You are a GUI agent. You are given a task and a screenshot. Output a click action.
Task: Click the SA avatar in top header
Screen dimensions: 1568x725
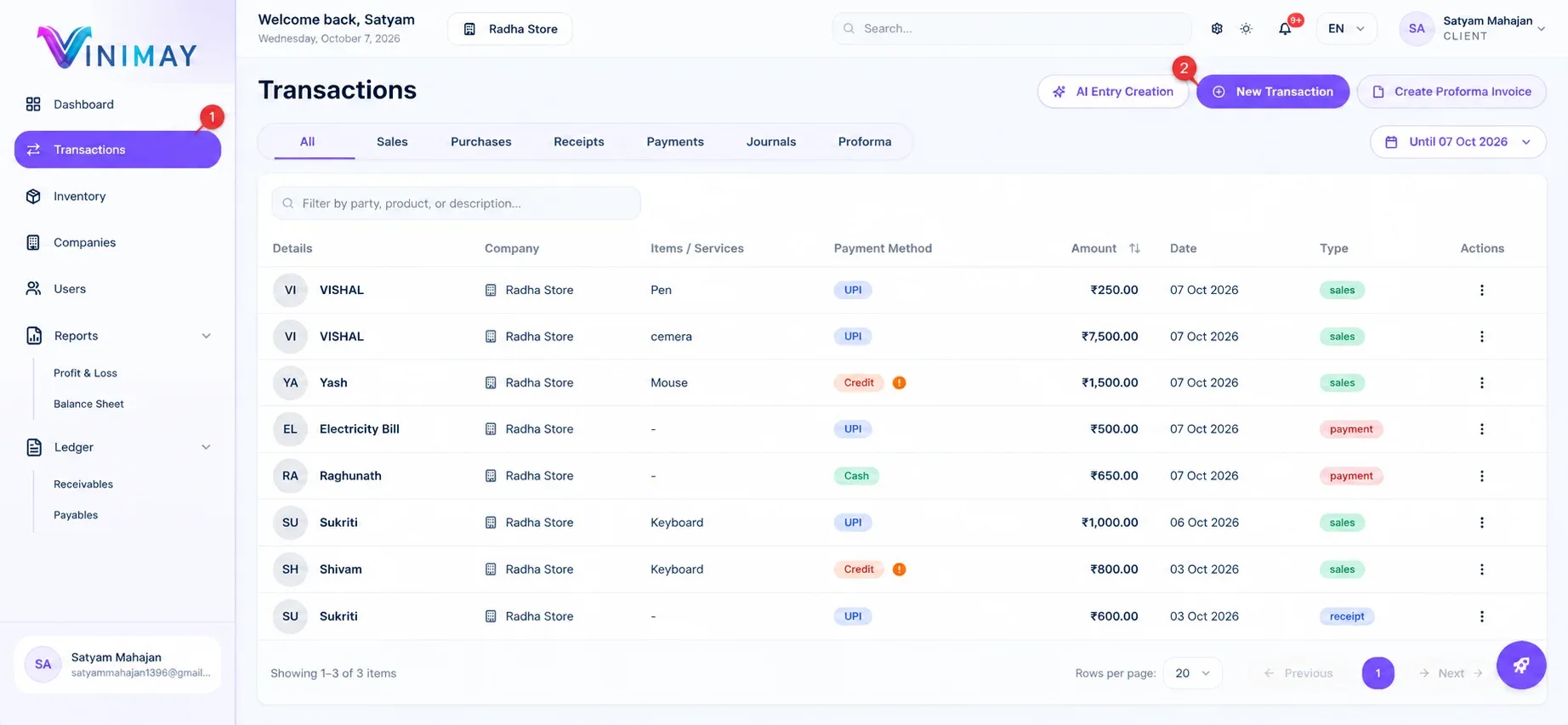coord(1417,29)
